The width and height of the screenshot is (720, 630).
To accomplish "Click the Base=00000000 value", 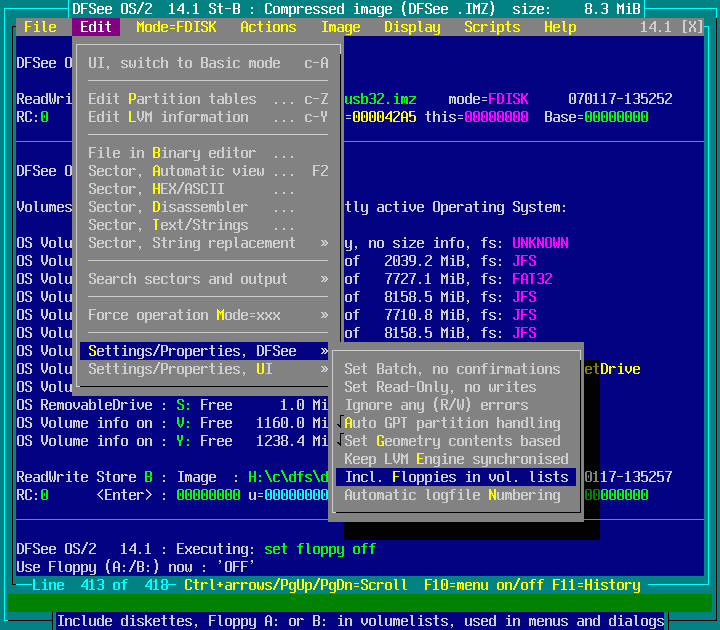I will 596,117.
